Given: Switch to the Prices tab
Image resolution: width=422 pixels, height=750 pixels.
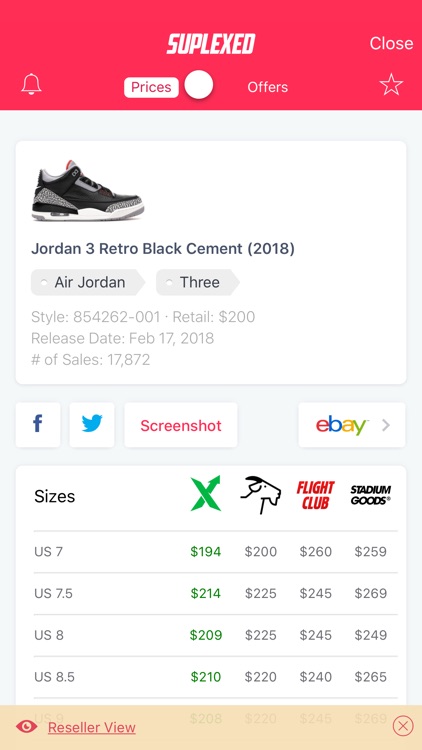Looking at the screenshot, I should click(x=151, y=87).
